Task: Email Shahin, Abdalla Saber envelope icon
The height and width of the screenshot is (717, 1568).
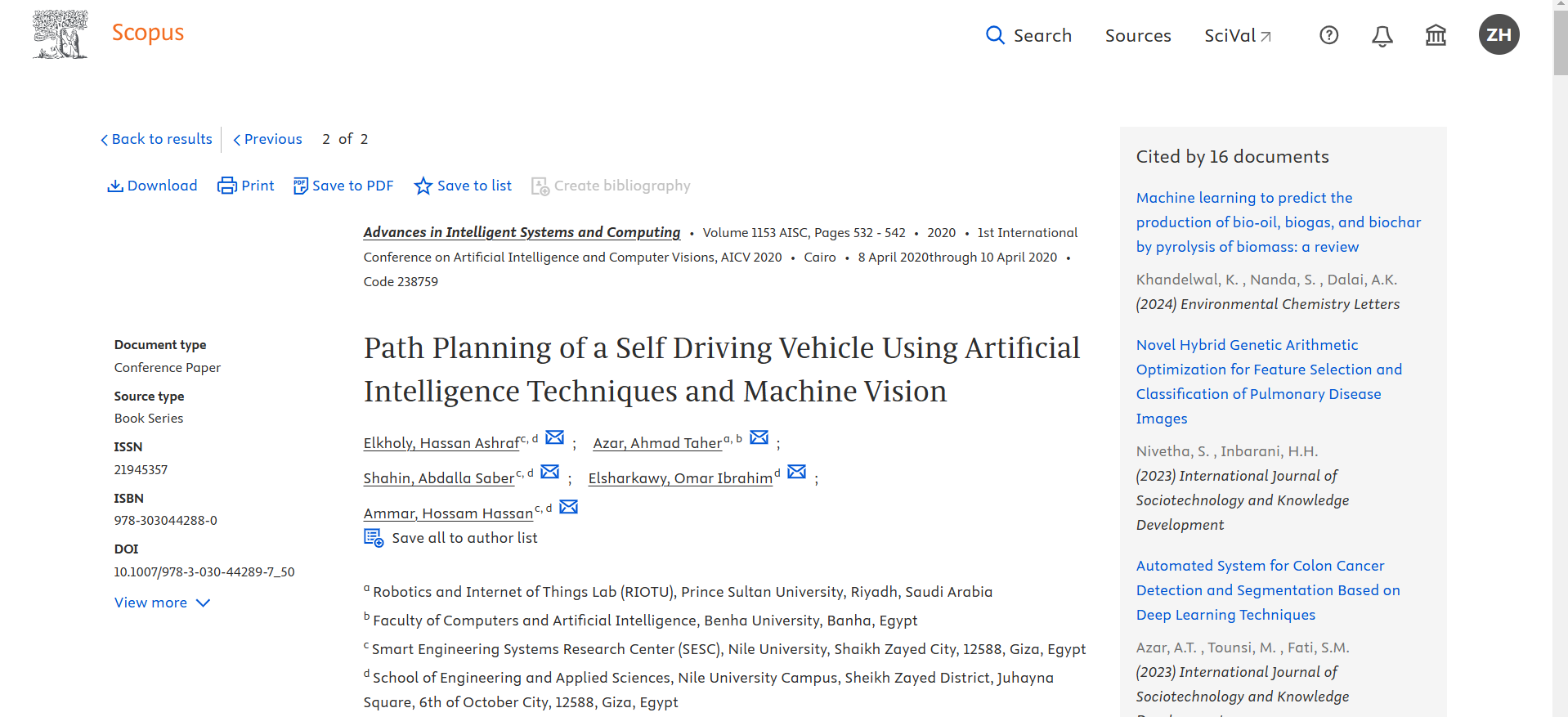Action: pos(550,472)
